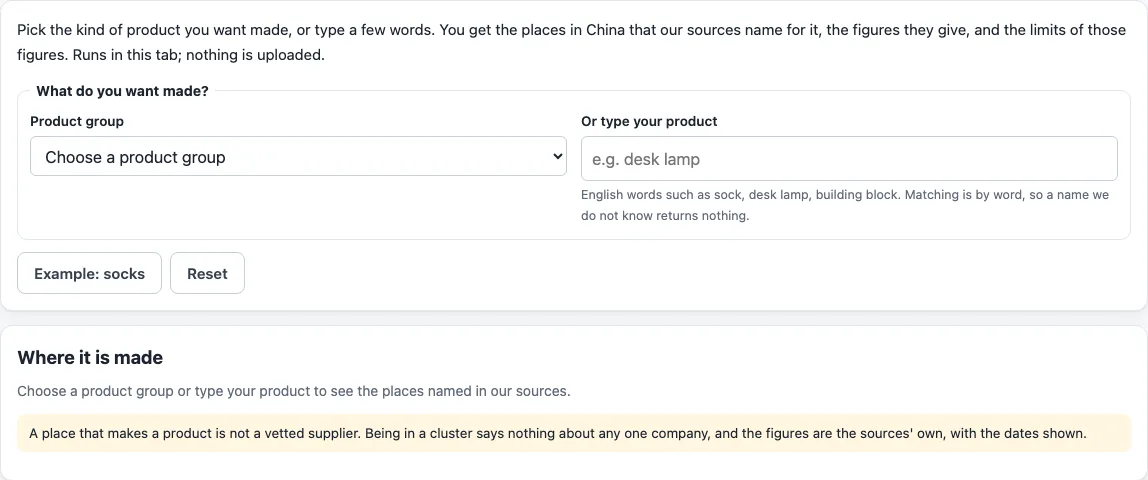
Task: Click the Reset button
Action: click(x=207, y=274)
